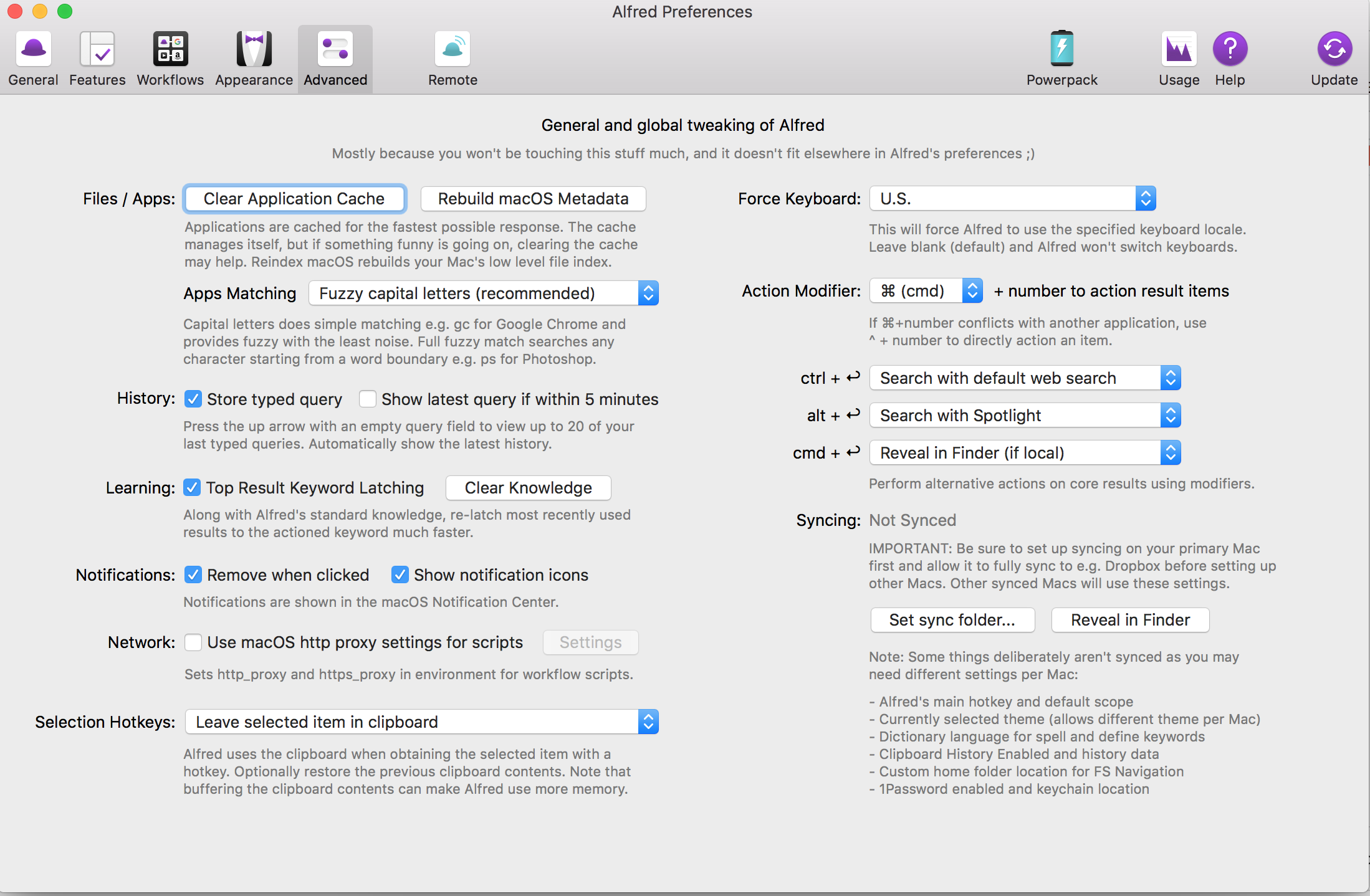Screen dimensions: 1370x896
Task: Click the disabled Network Settings button
Action: [x=590, y=642]
